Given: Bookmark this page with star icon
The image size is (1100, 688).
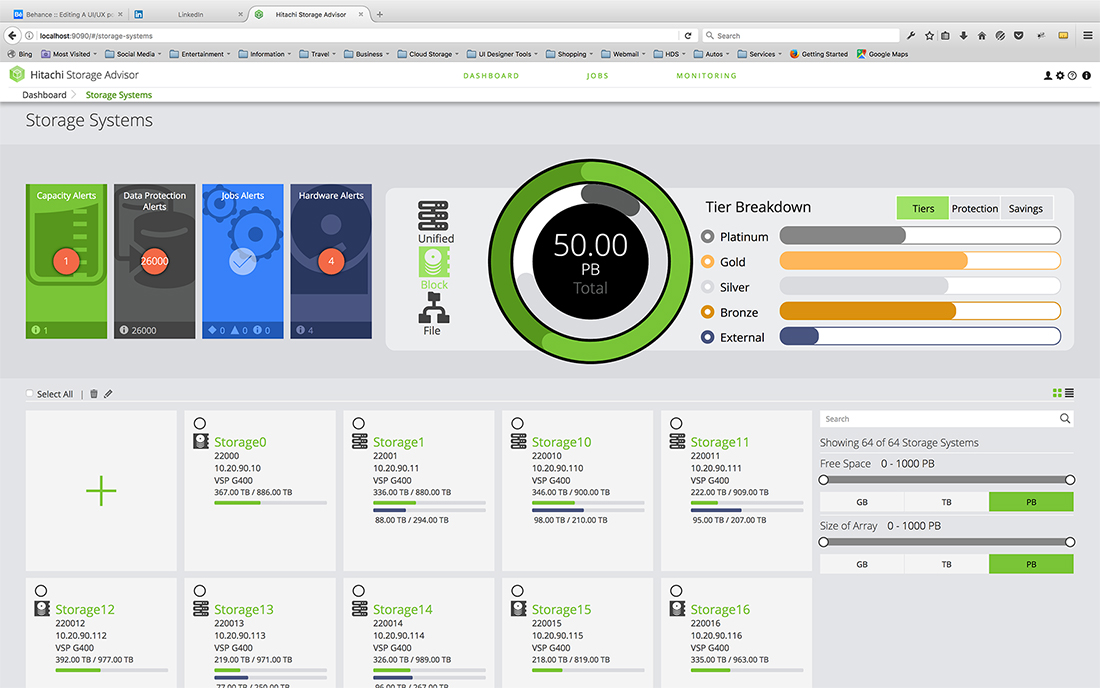Looking at the screenshot, I should [x=929, y=35].
